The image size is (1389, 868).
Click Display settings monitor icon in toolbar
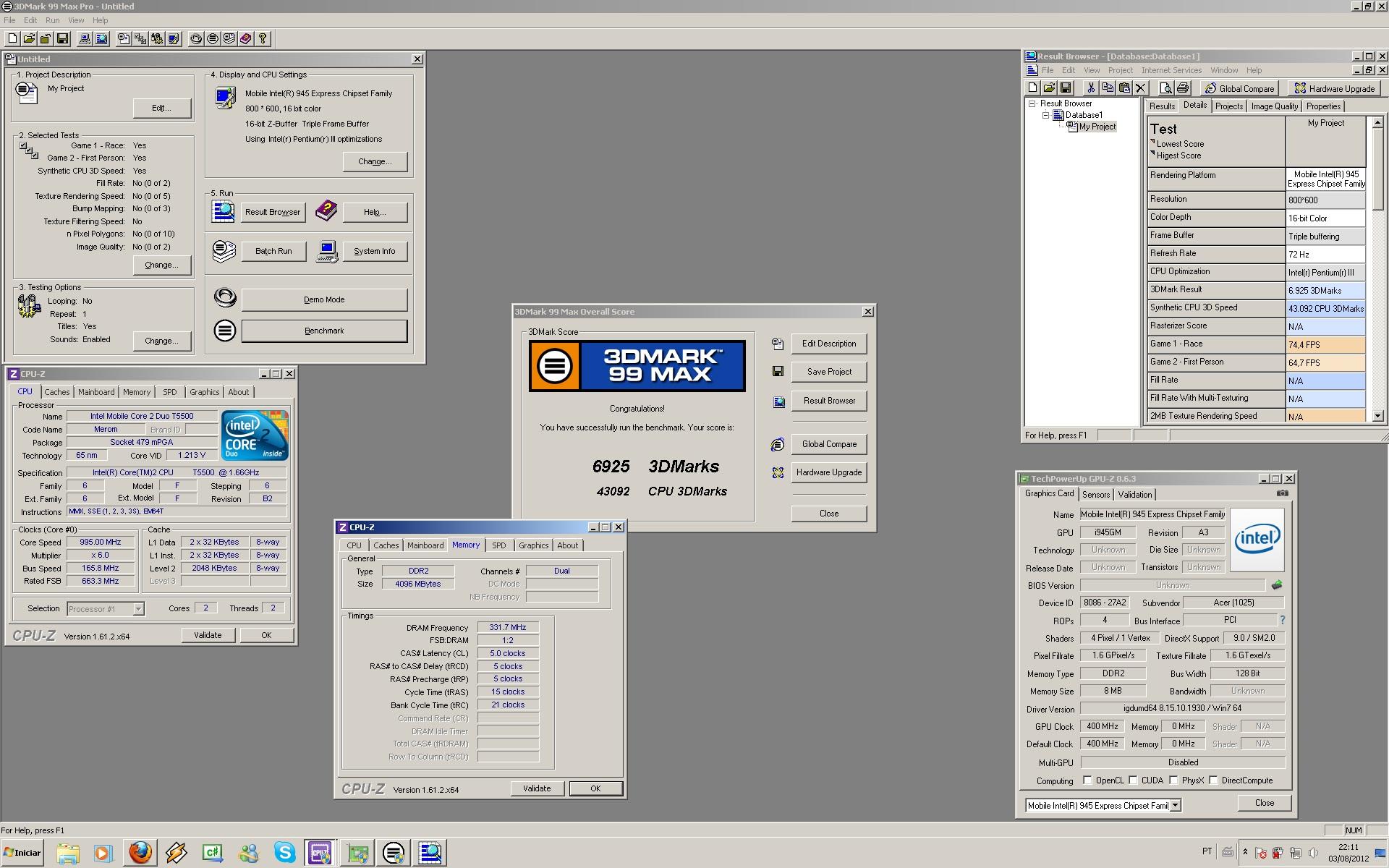[174, 39]
